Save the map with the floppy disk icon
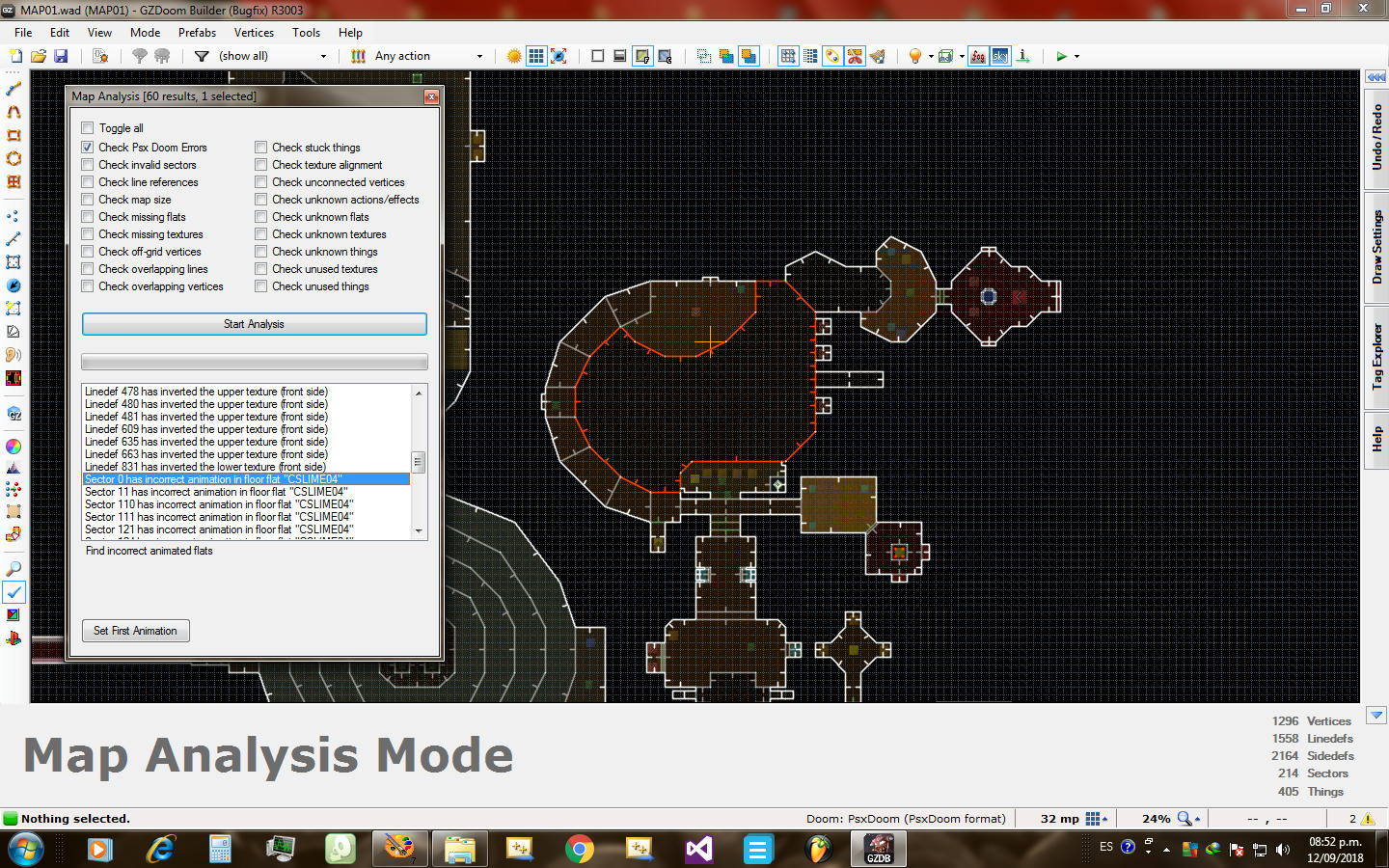 point(61,56)
